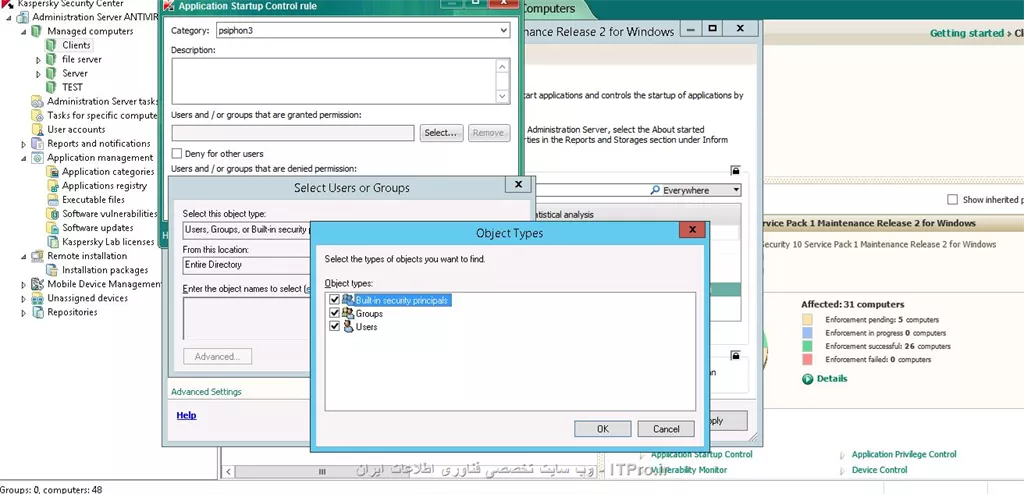Screen dimensions: 1024x494
Task: Click the Applications registry icon
Action: coord(52,186)
